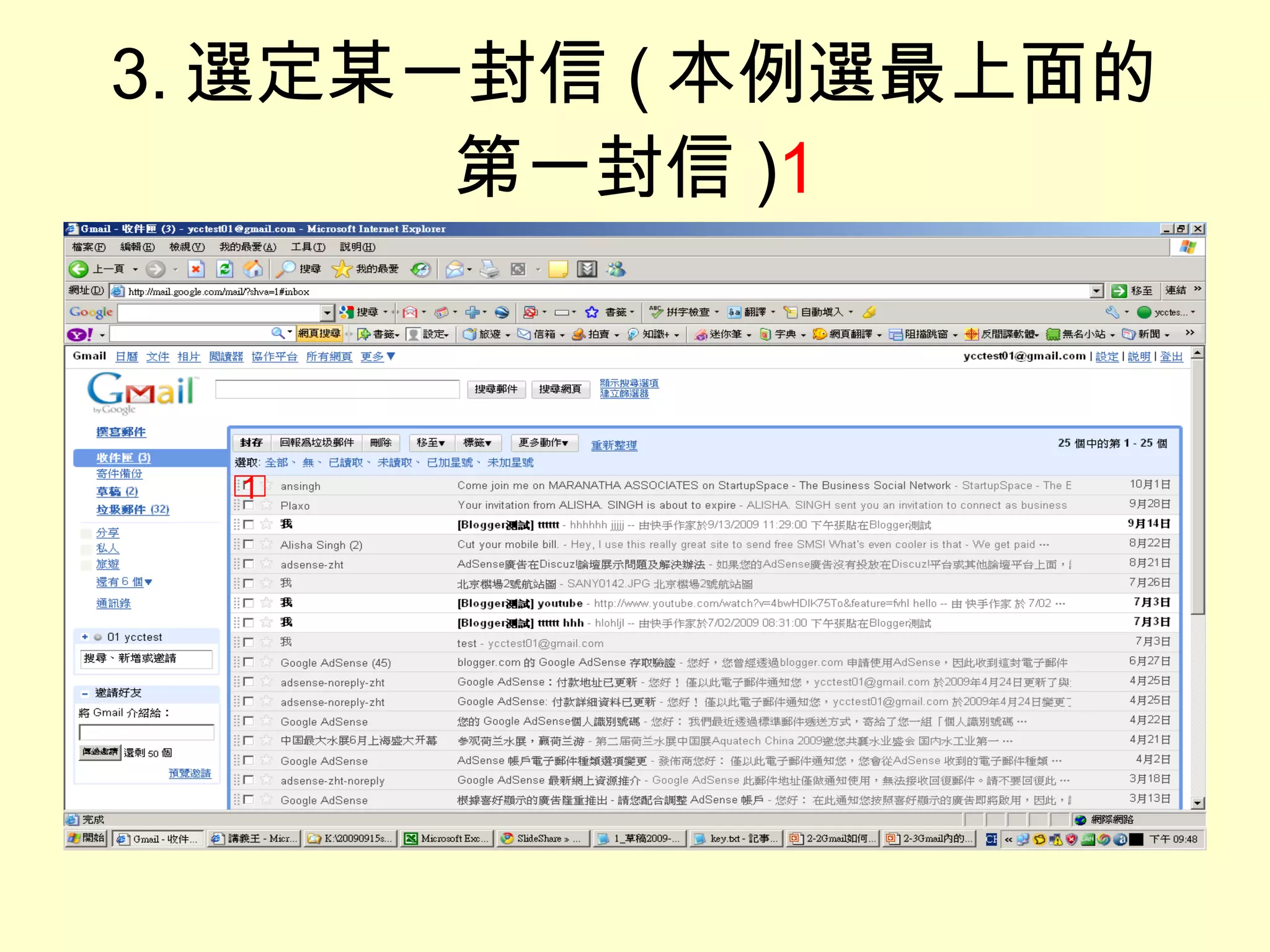The height and width of the screenshot is (952, 1270).
Task: Click the Google toolbar highlighter pen icon
Action: coord(869,312)
